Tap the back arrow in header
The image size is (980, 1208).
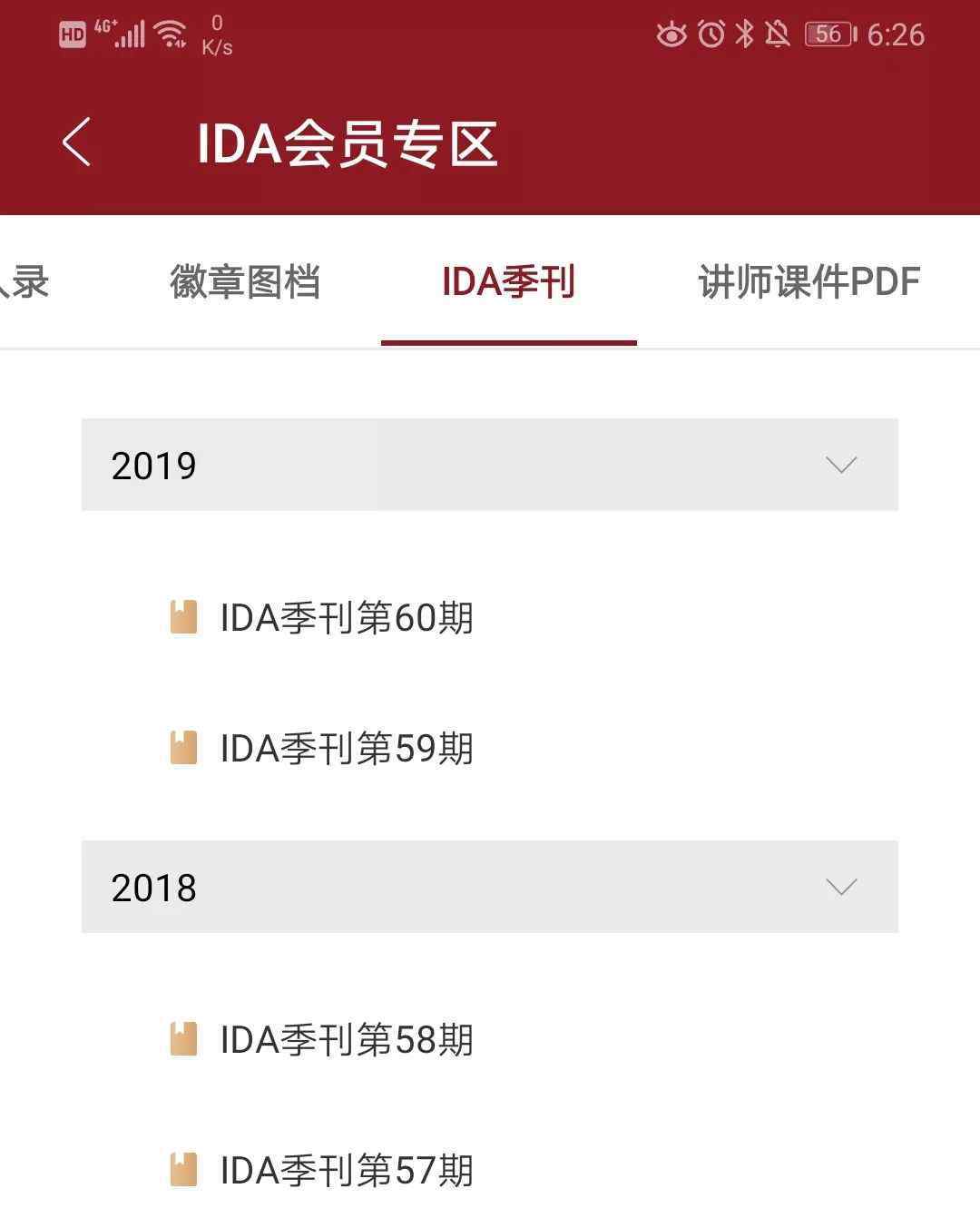pyautogui.click(x=77, y=142)
